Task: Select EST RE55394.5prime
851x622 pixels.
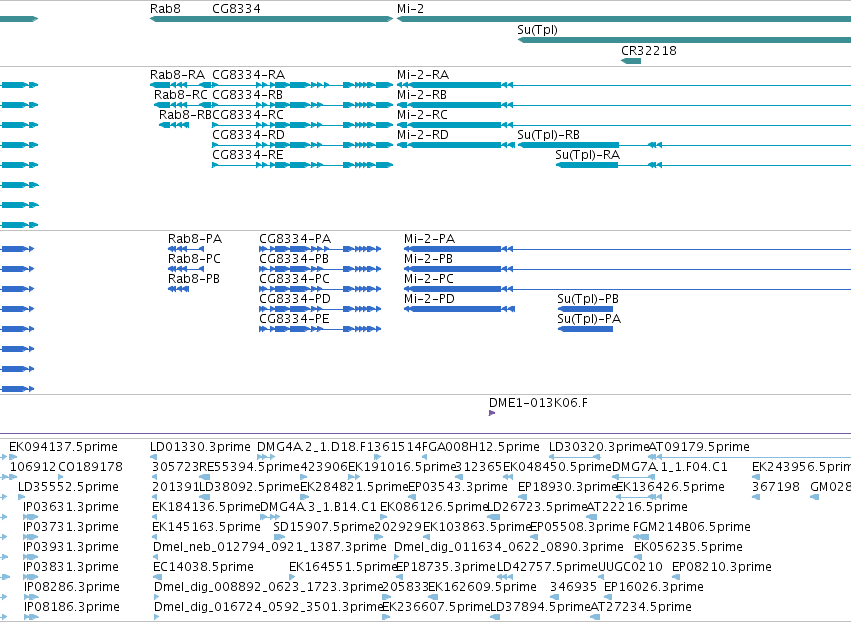Action: point(250,467)
